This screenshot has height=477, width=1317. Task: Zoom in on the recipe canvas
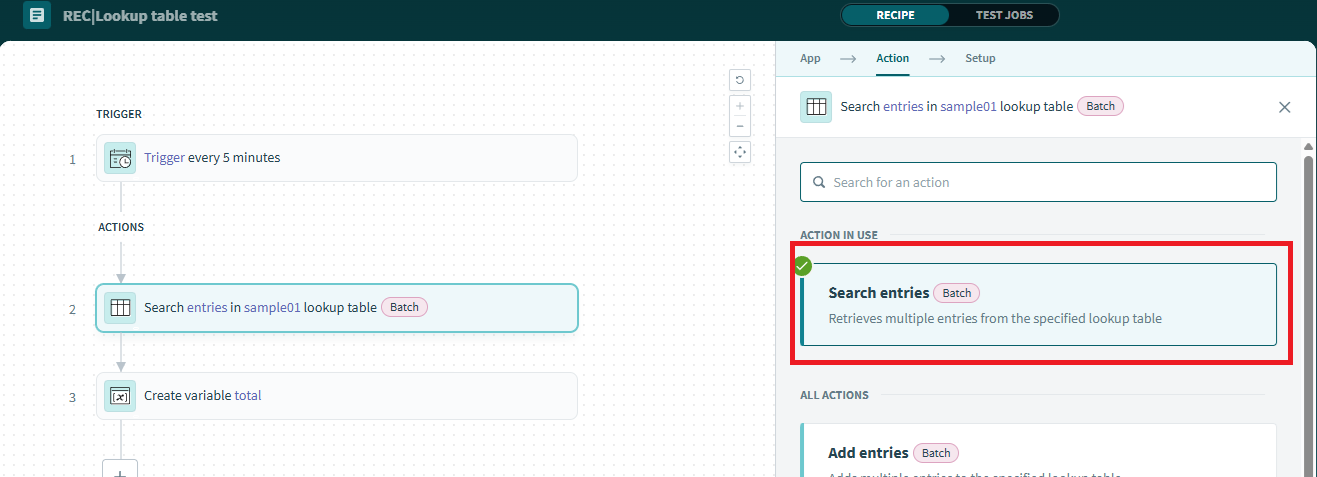pyautogui.click(x=740, y=105)
